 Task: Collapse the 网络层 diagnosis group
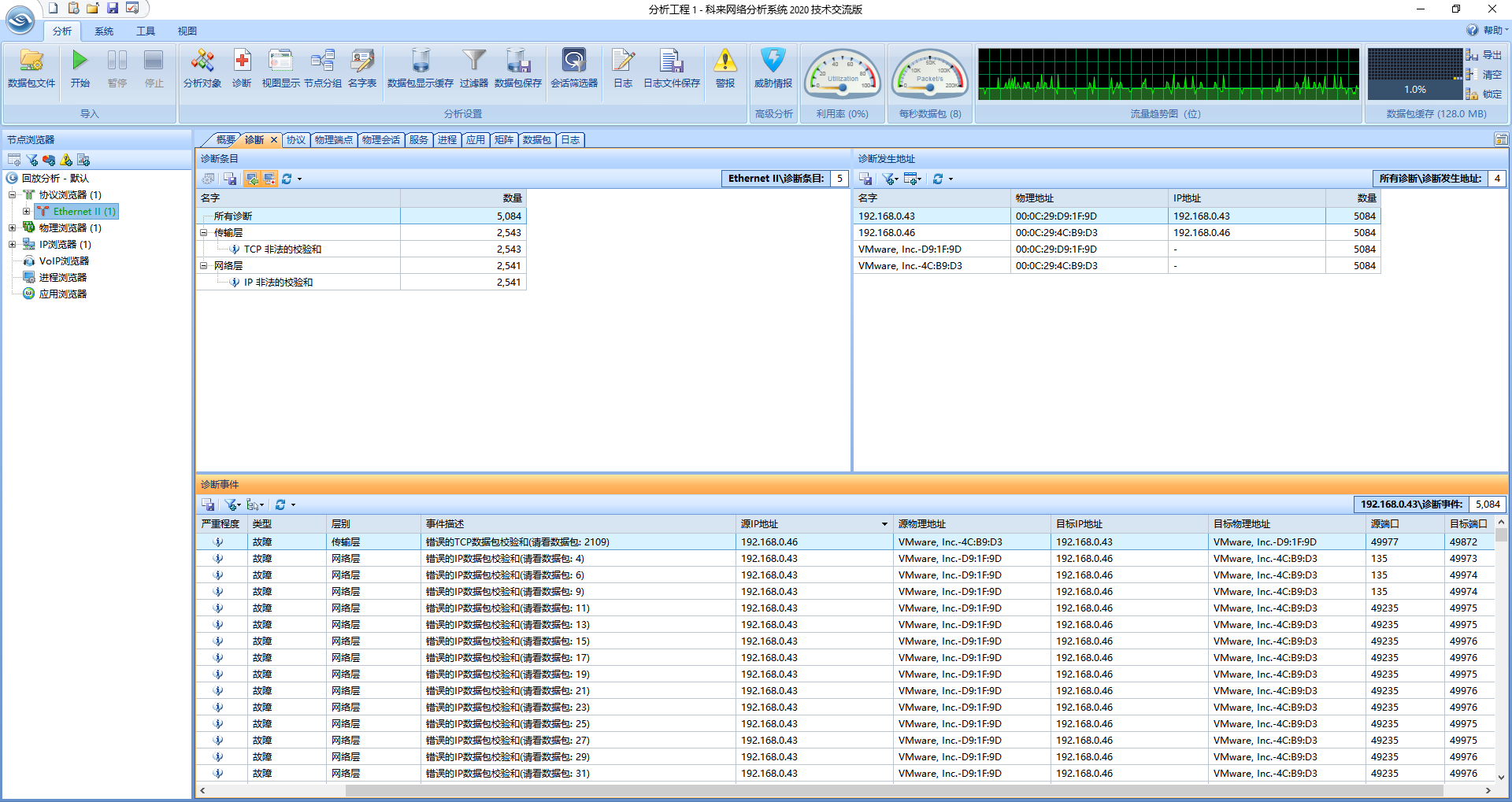(203, 265)
